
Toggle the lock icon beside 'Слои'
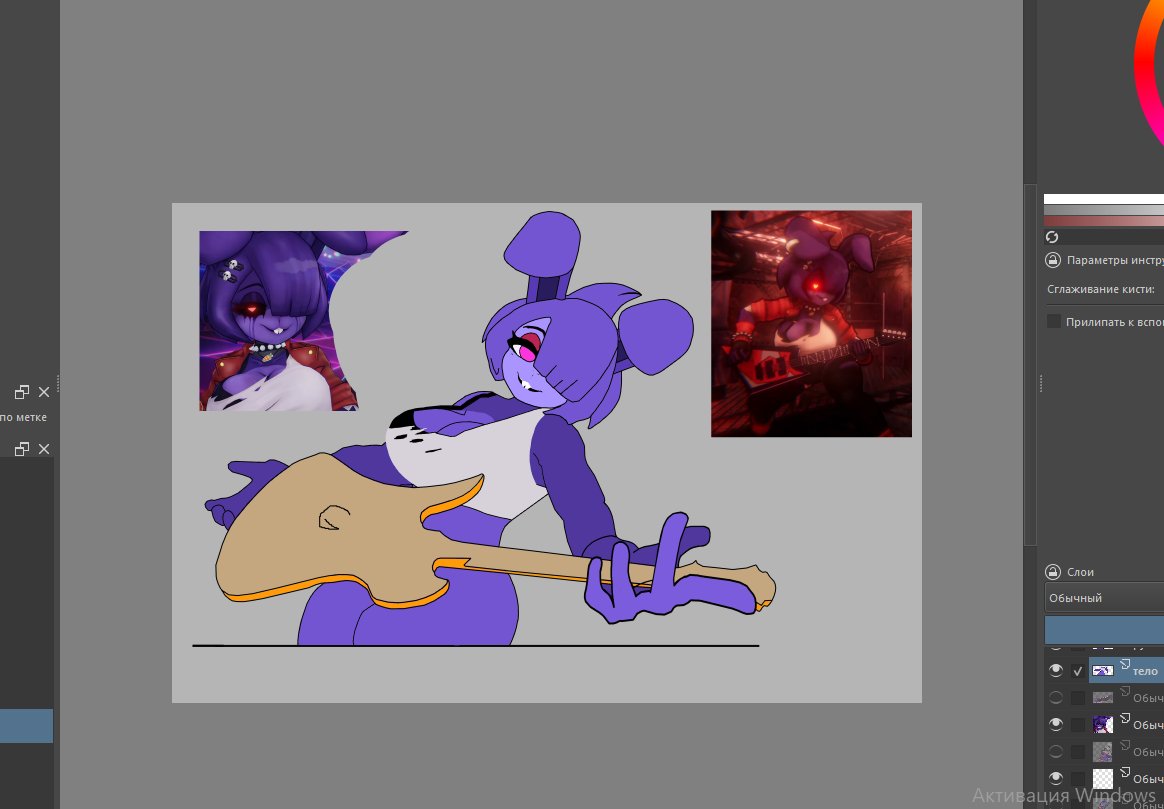point(1053,572)
